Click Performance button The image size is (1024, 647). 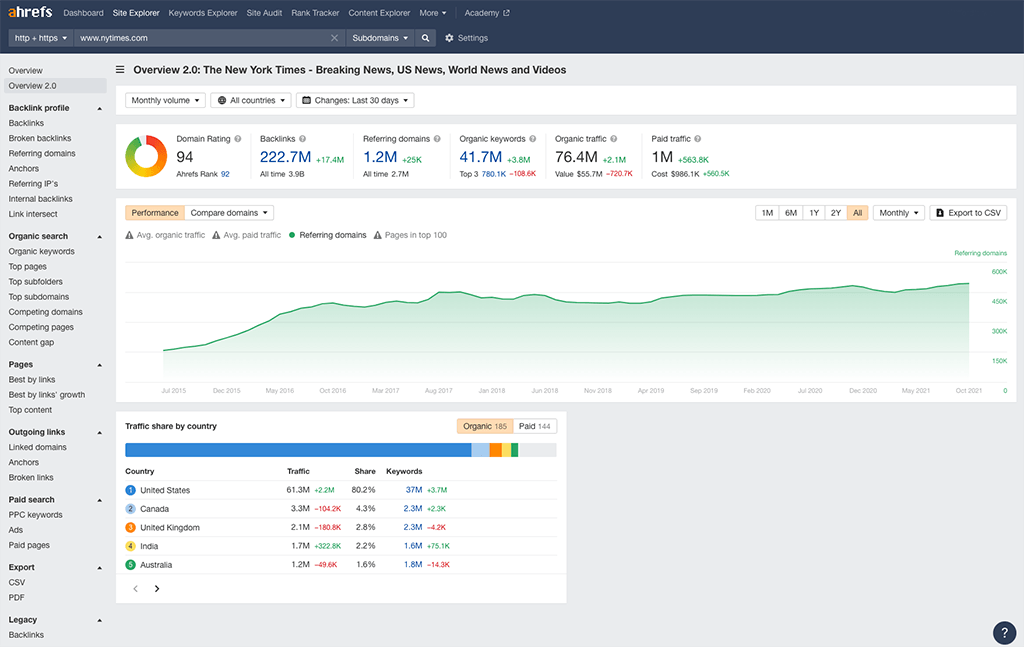point(155,213)
